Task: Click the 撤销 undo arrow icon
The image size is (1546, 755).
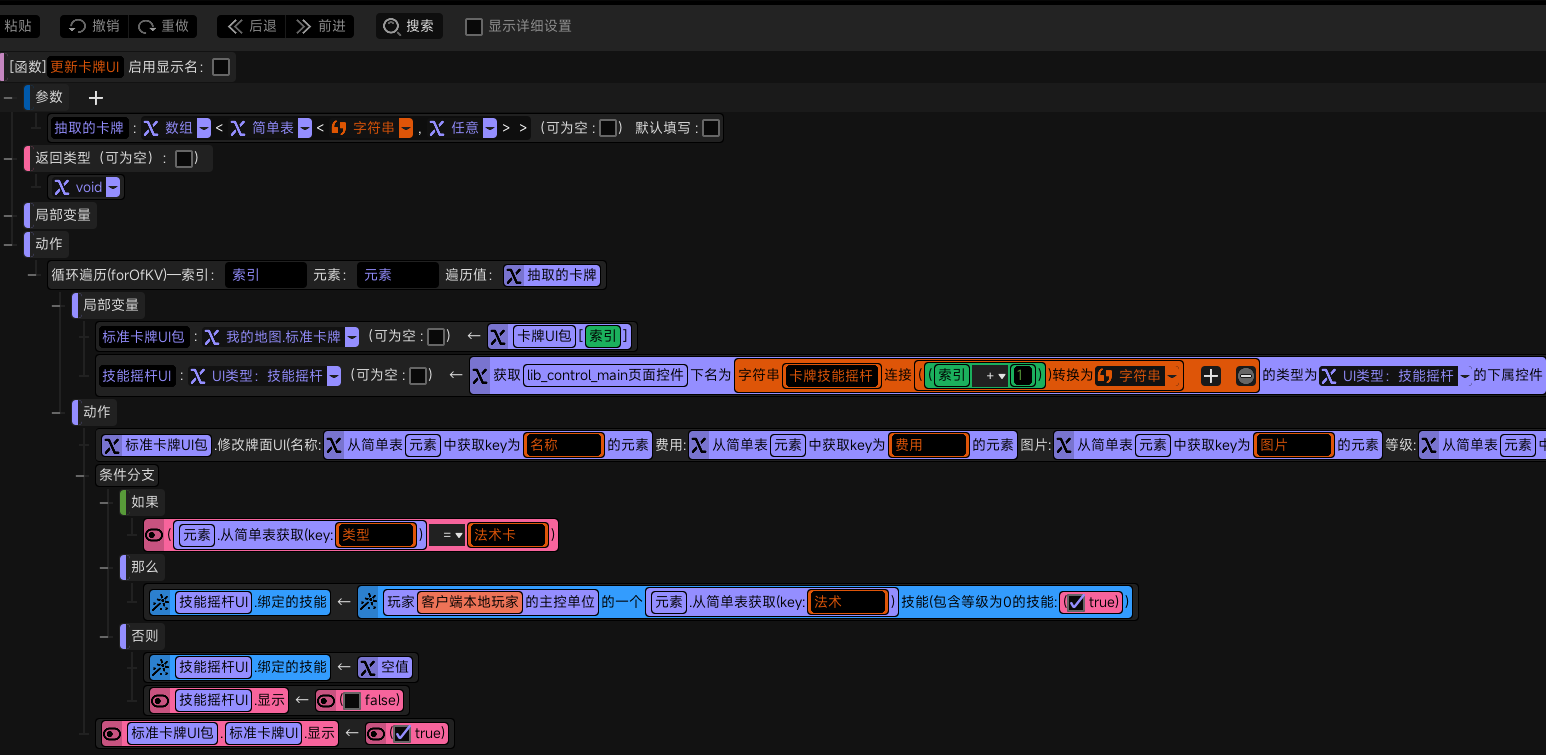Action: point(77,26)
